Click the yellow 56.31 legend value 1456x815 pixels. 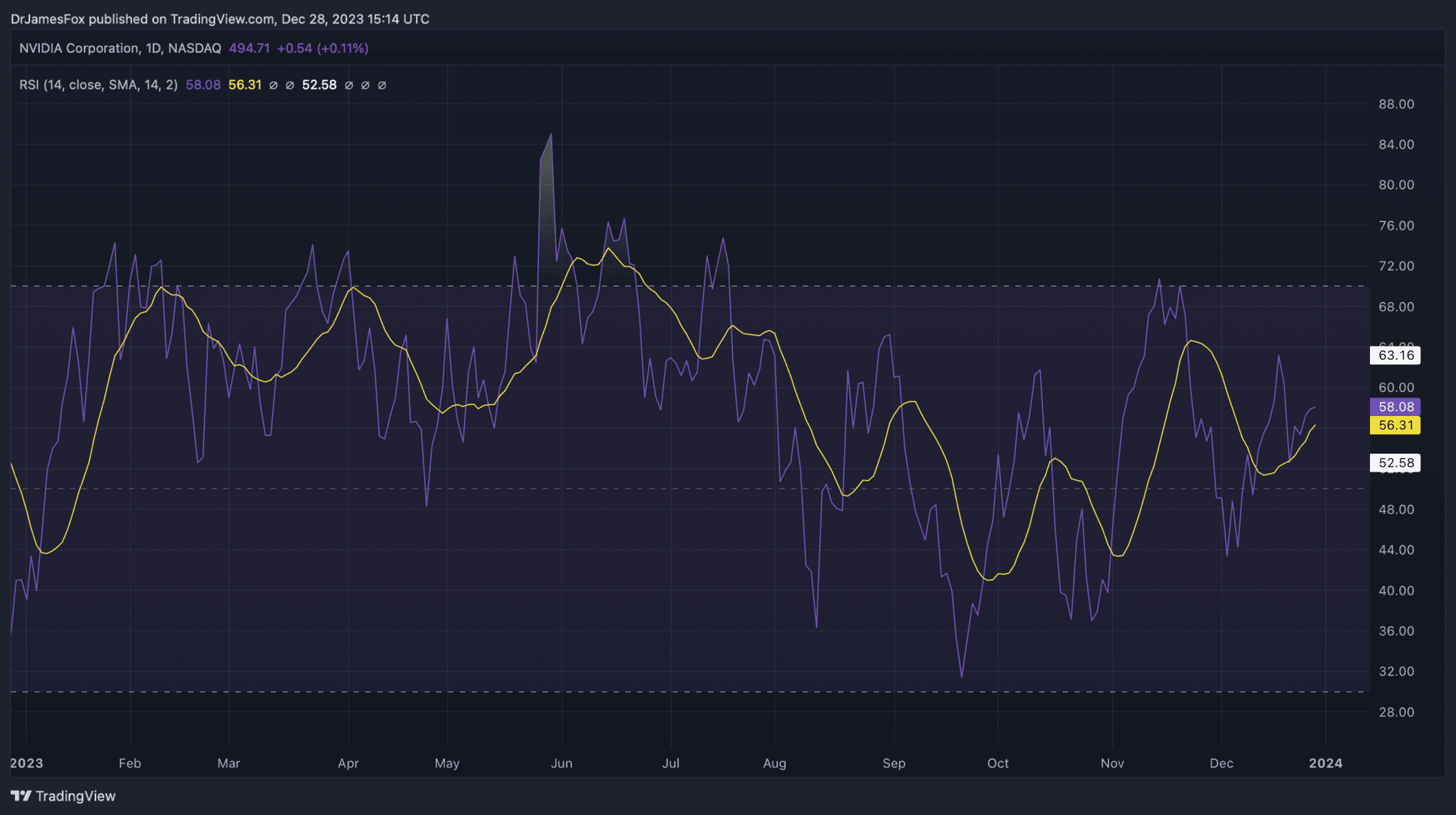(x=245, y=85)
